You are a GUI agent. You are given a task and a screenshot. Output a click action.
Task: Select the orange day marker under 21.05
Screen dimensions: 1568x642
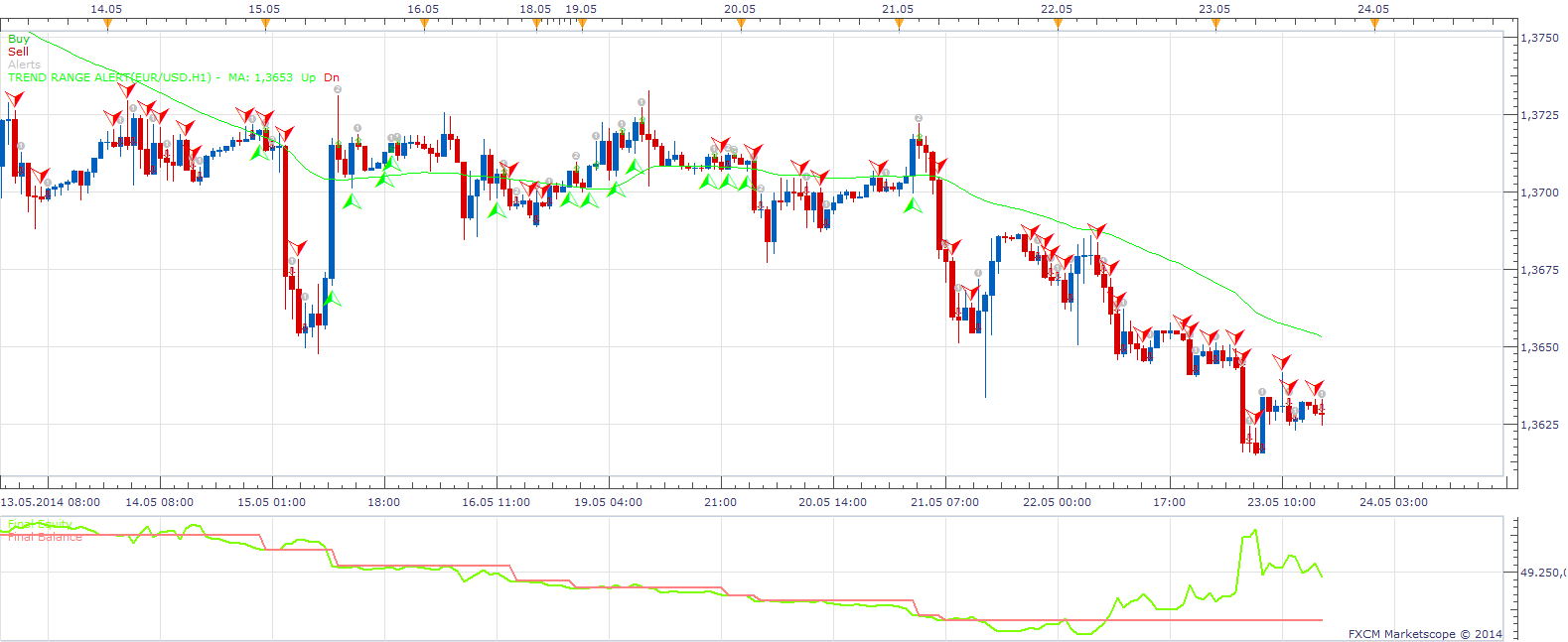point(899,25)
